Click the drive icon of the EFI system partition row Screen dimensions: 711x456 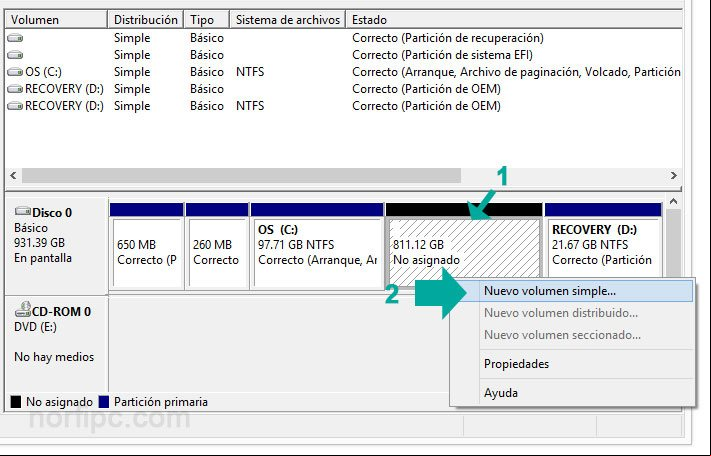pos(15,55)
